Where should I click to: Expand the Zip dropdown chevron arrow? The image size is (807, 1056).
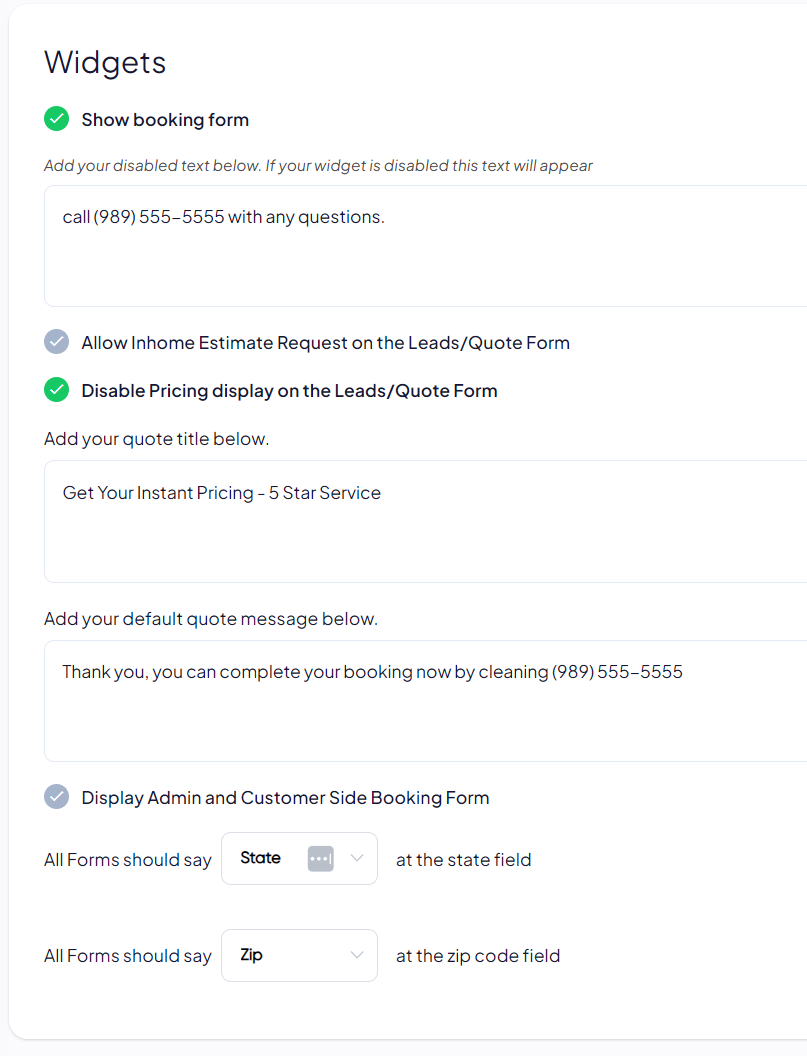pos(357,955)
